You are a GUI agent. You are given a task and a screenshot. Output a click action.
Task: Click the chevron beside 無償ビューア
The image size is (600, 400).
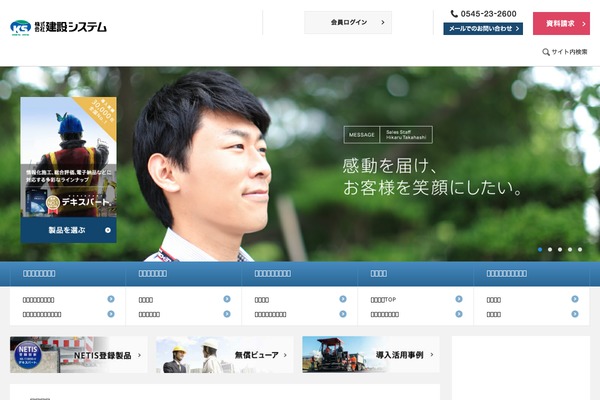coord(285,355)
